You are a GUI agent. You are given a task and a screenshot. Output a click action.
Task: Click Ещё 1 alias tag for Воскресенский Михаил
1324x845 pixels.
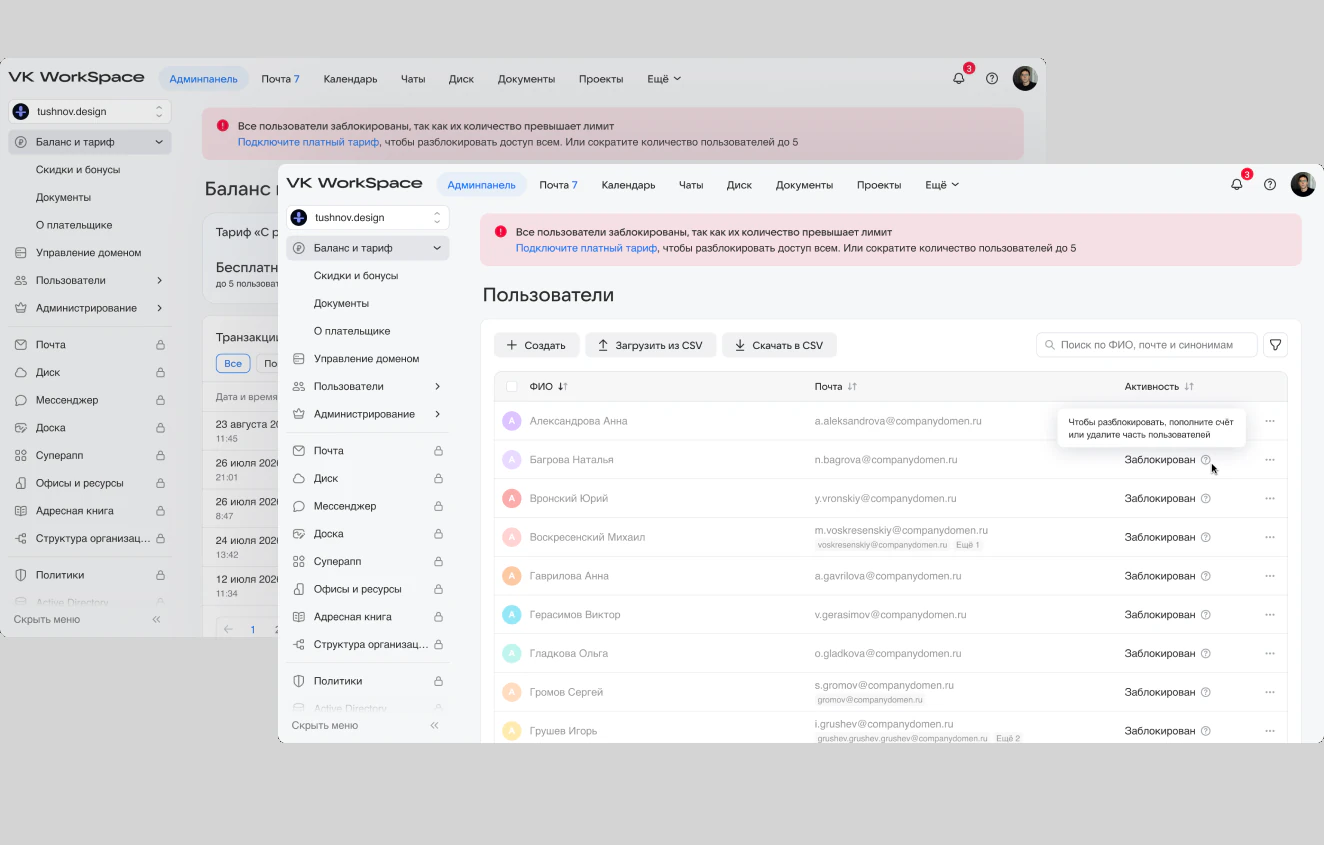[x=967, y=545]
